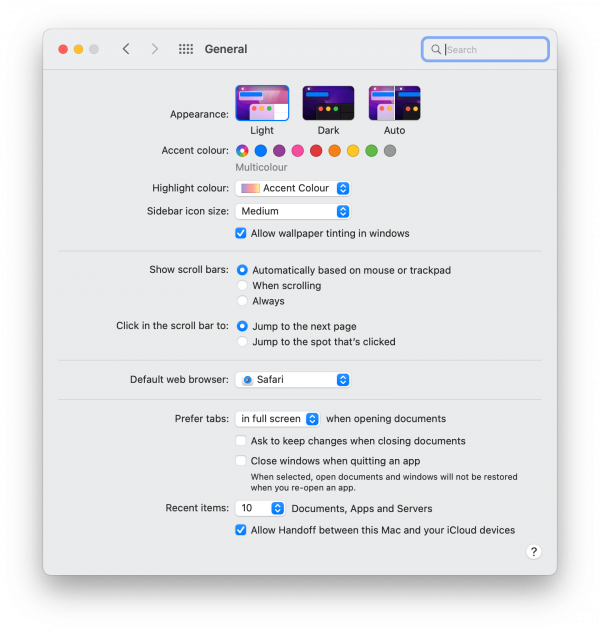Image resolution: width=600 pixels, height=632 pixels.
Task: Click the General window title
Action: pyautogui.click(x=226, y=49)
